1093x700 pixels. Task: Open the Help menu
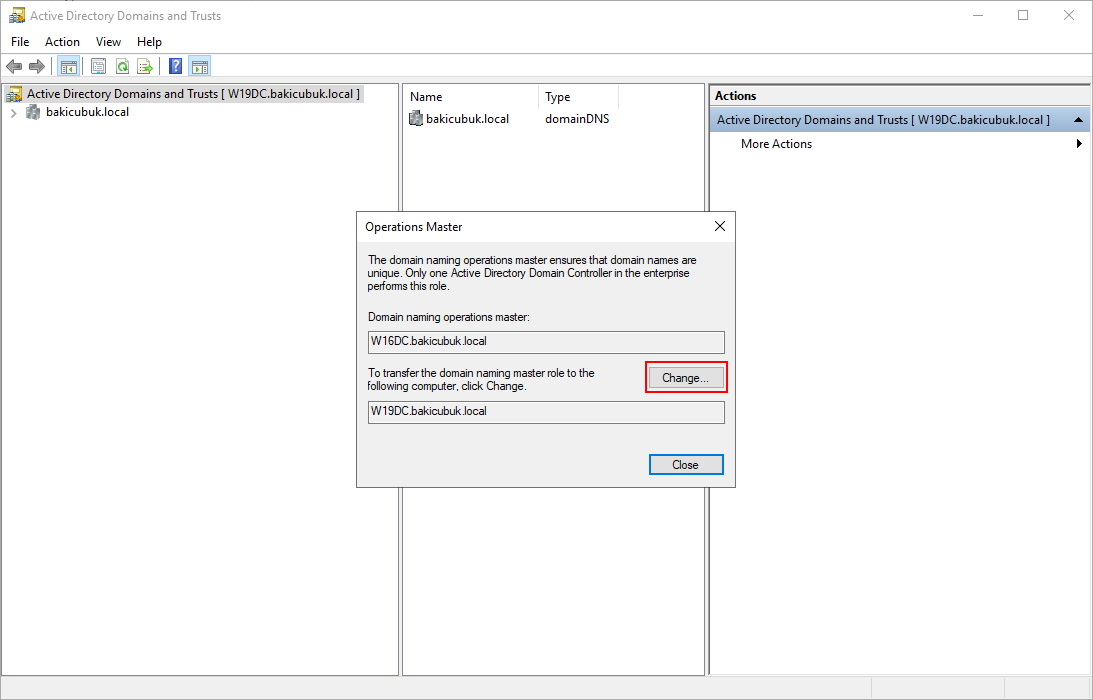point(149,42)
